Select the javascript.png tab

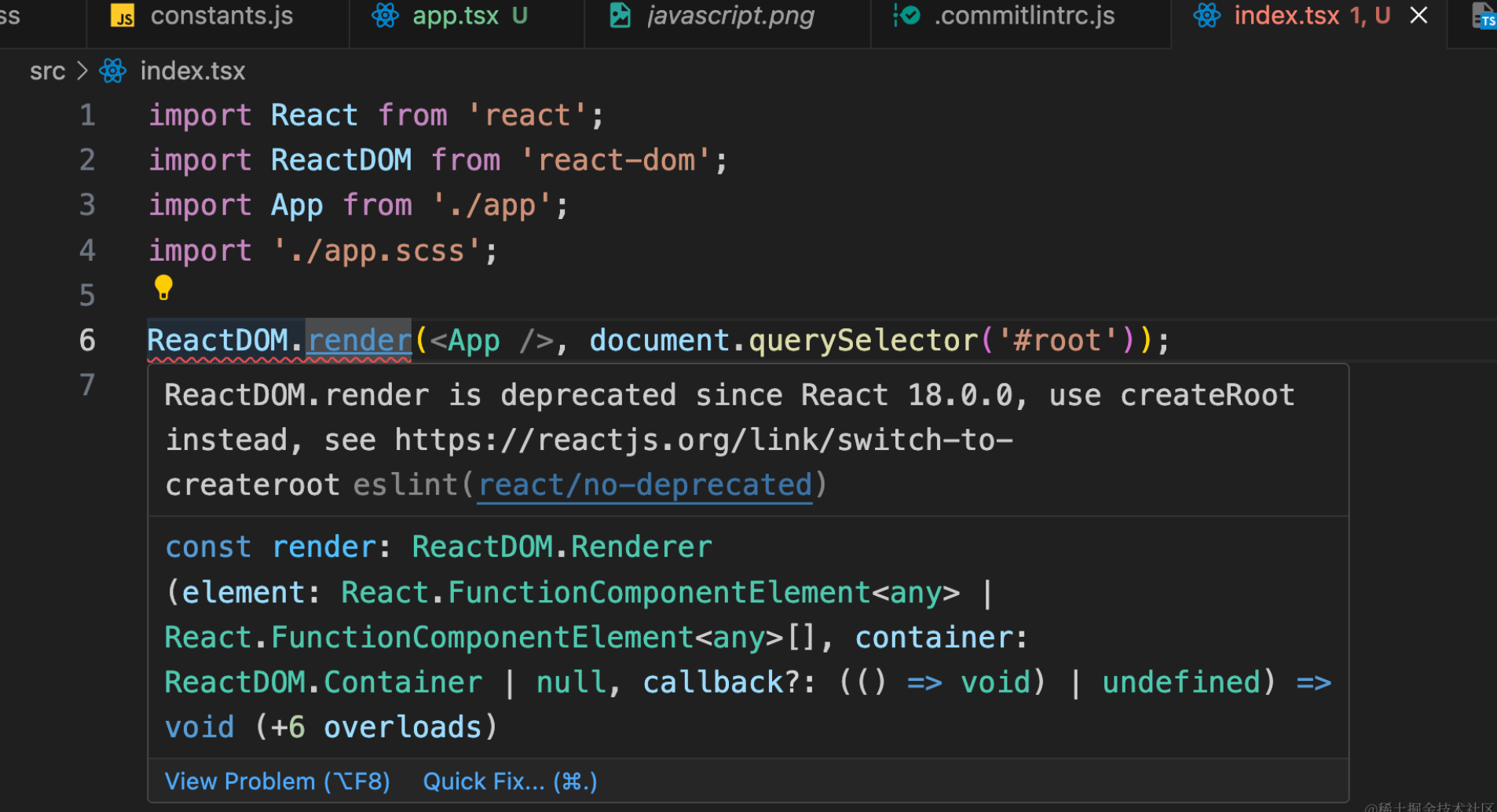click(x=727, y=16)
